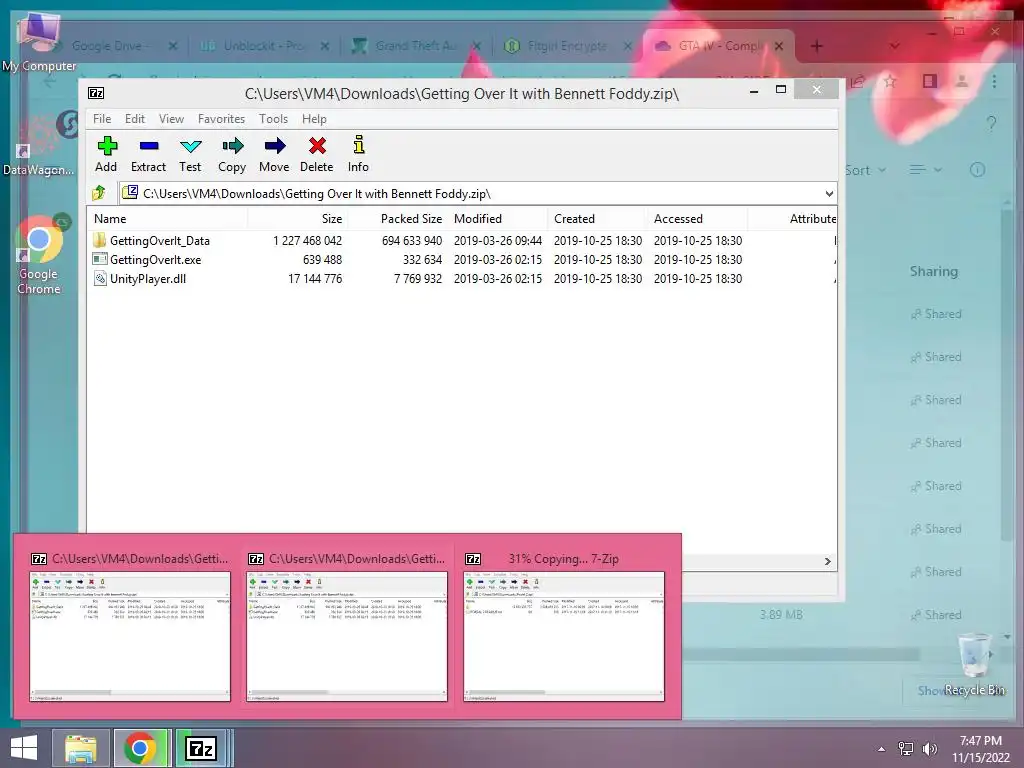This screenshot has height=768, width=1024.
Task: Click the Add toolbar icon in 7-Zip
Action: (106, 146)
